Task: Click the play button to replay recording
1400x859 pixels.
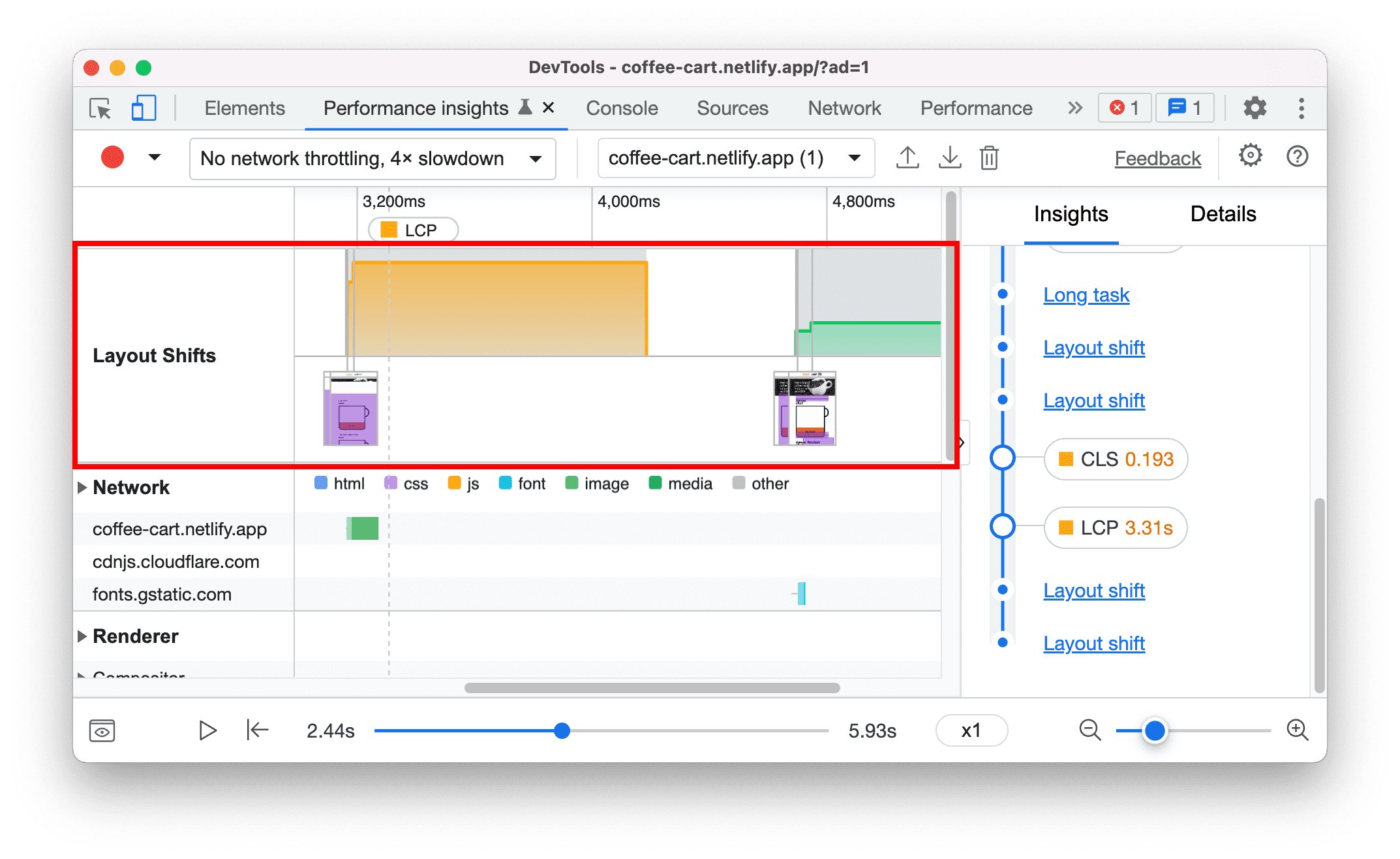Action: click(208, 730)
